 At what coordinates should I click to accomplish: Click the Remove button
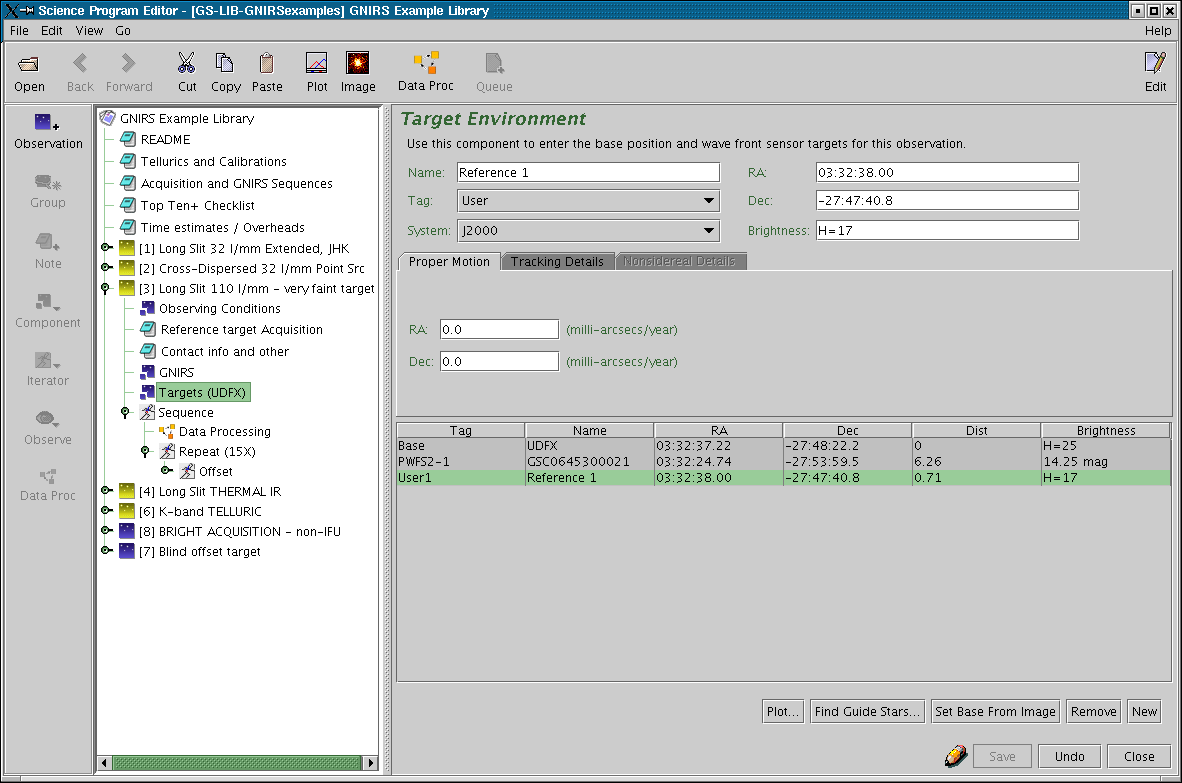(1093, 711)
